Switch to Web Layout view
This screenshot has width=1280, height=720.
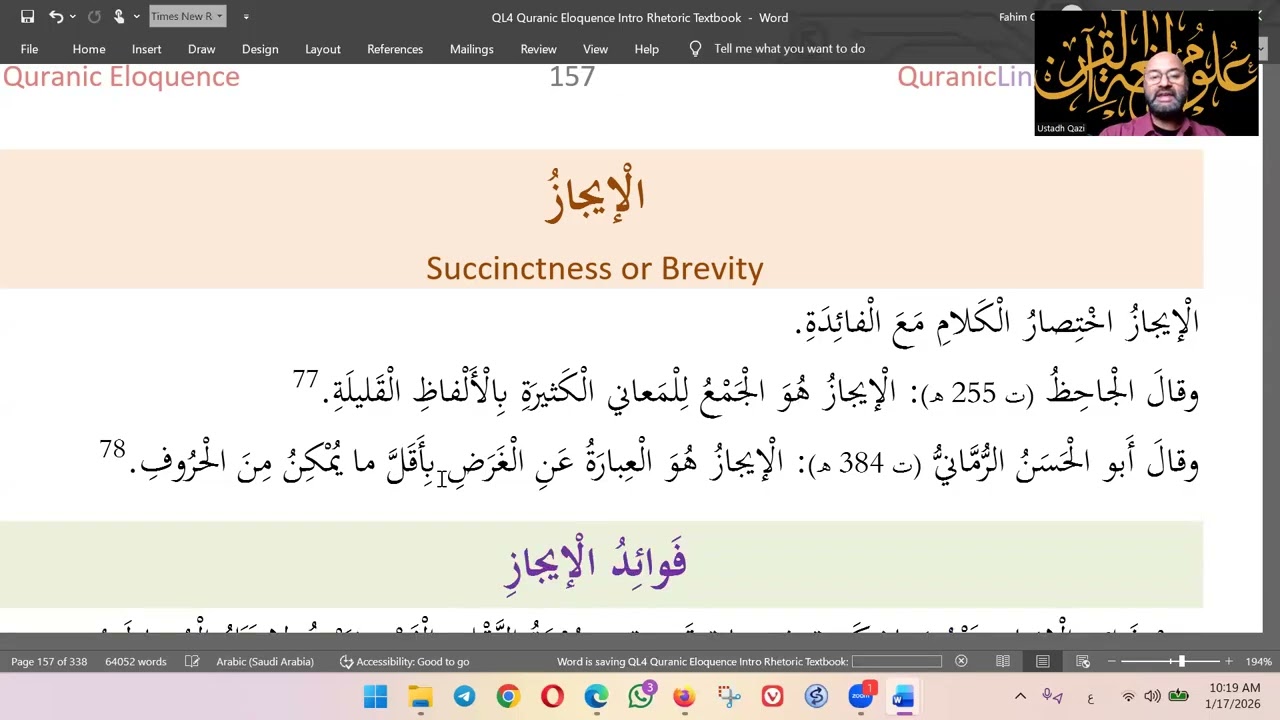click(1083, 661)
